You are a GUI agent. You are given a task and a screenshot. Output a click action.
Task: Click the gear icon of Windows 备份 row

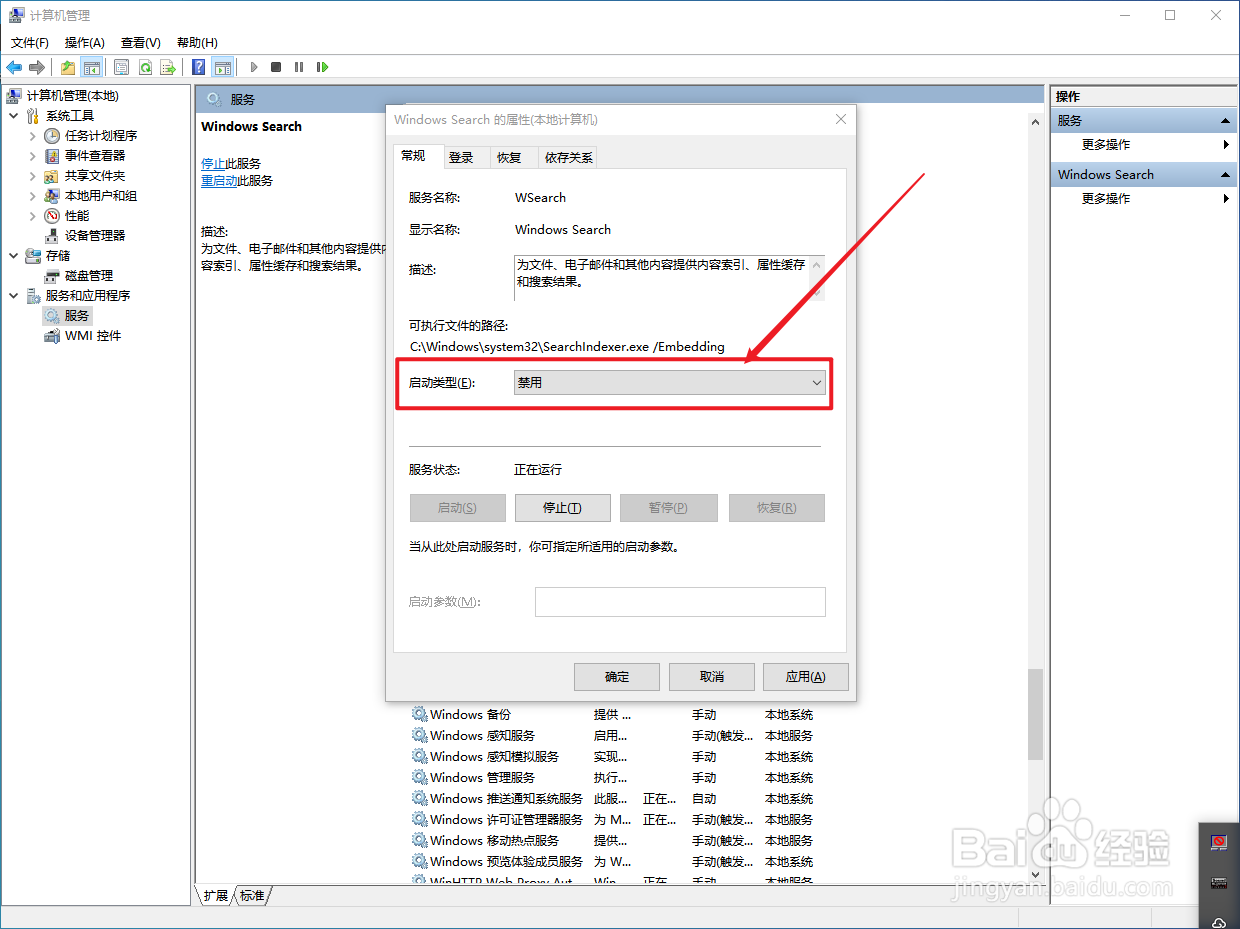(x=419, y=714)
